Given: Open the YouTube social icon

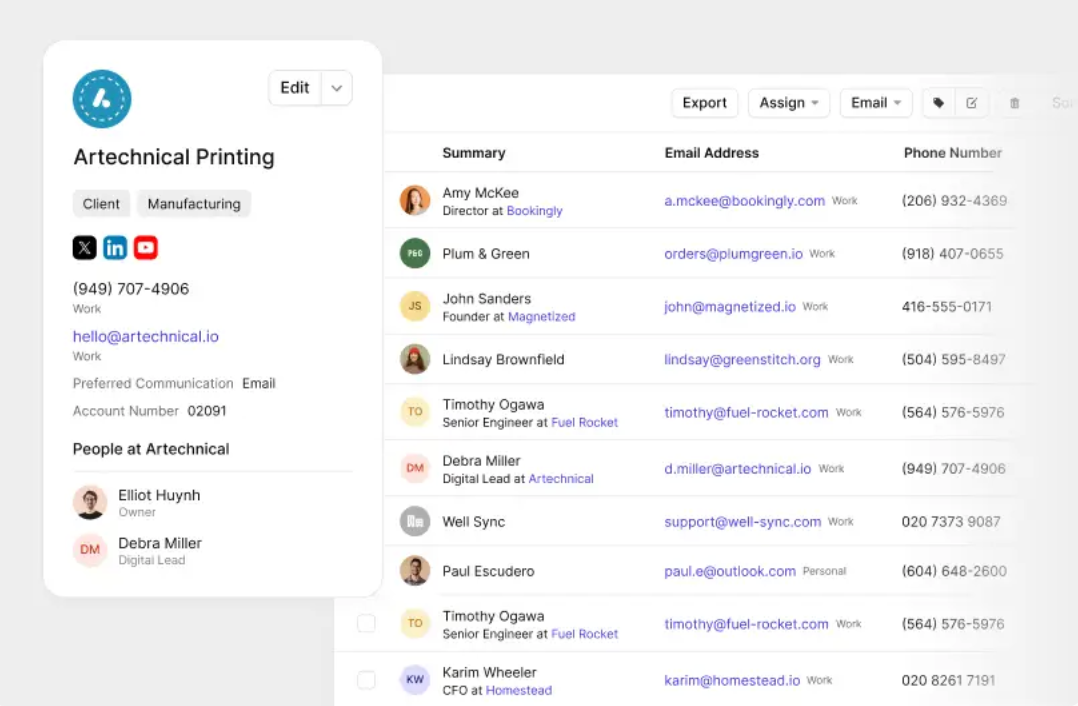Looking at the screenshot, I should (146, 247).
